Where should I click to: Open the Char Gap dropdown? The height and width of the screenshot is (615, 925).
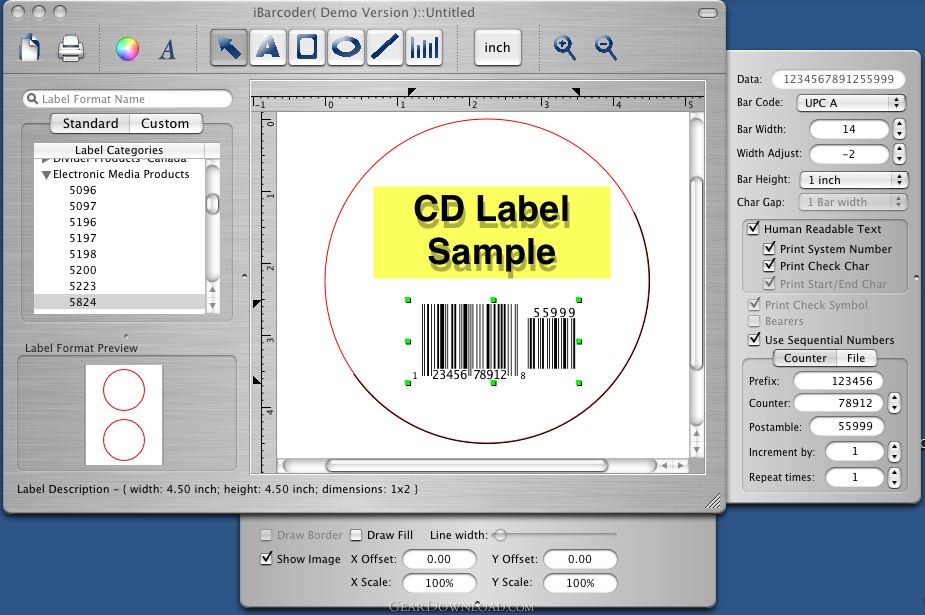pos(852,202)
